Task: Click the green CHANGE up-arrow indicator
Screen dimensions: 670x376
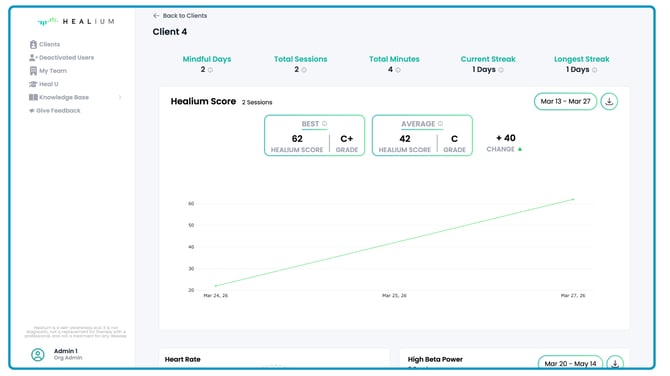Action: (520, 149)
